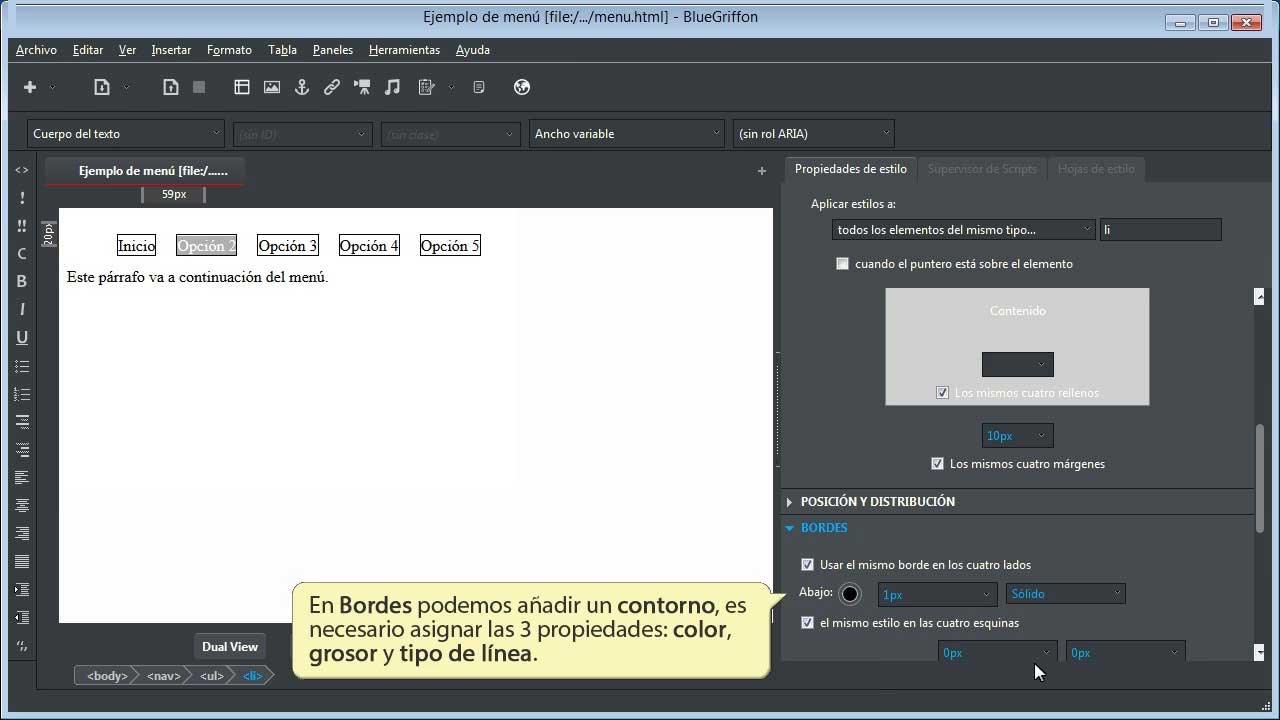Switch to the 'Hojas de estilo' tab
Viewport: 1280px width, 720px height.
[x=1096, y=169]
